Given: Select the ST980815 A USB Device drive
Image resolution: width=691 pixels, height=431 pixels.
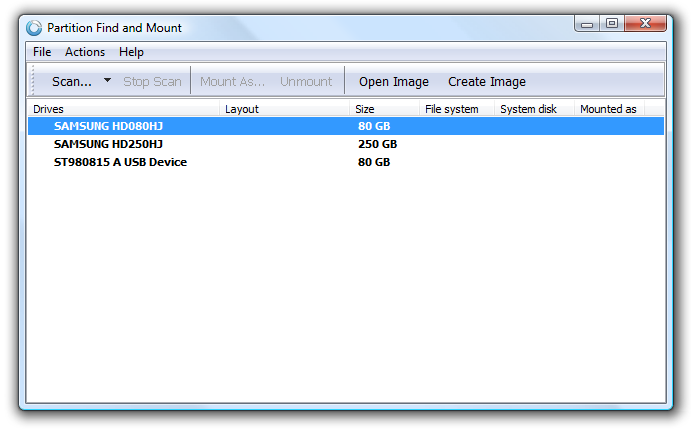Looking at the screenshot, I should pyautogui.click(x=120, y=162).
